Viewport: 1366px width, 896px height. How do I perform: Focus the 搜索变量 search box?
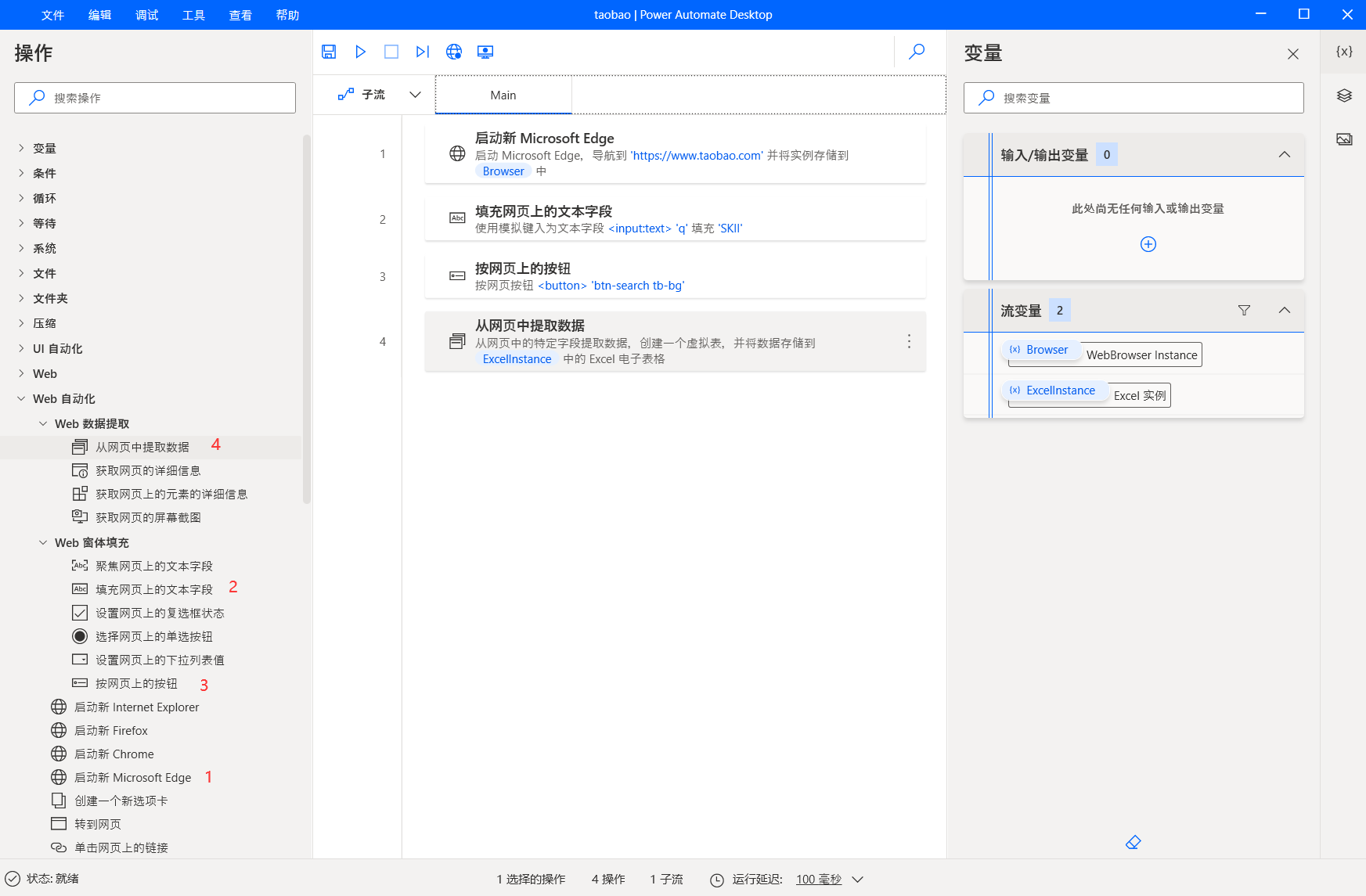(x=1134, y=98)
